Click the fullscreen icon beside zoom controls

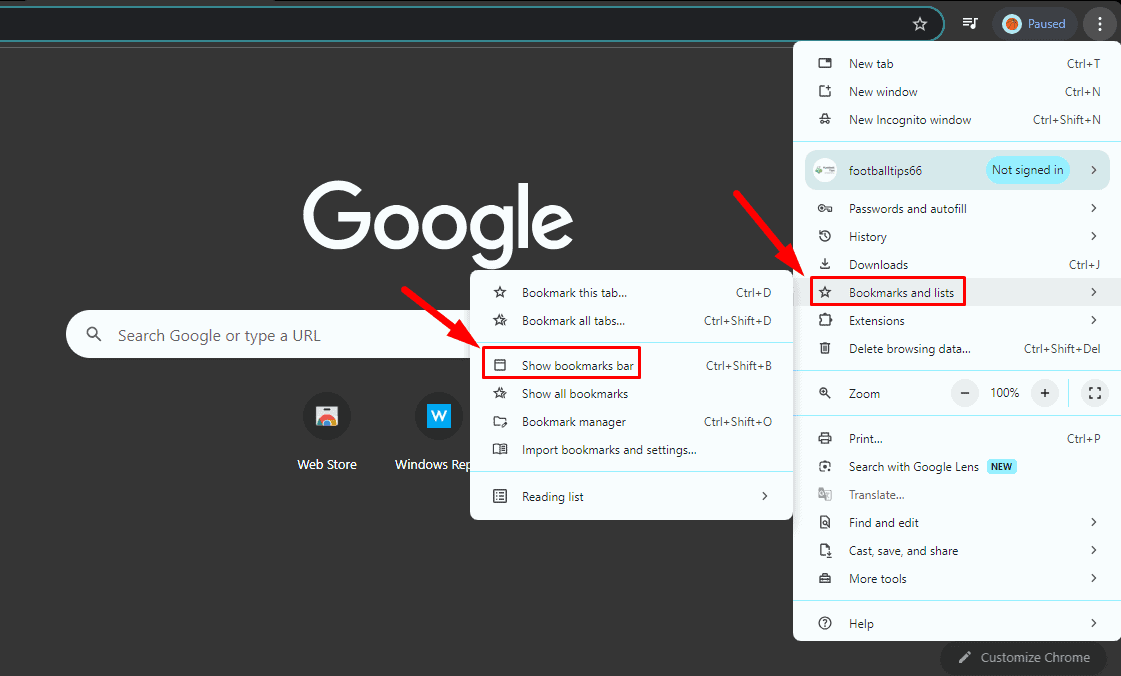(x=1094, y=393)
